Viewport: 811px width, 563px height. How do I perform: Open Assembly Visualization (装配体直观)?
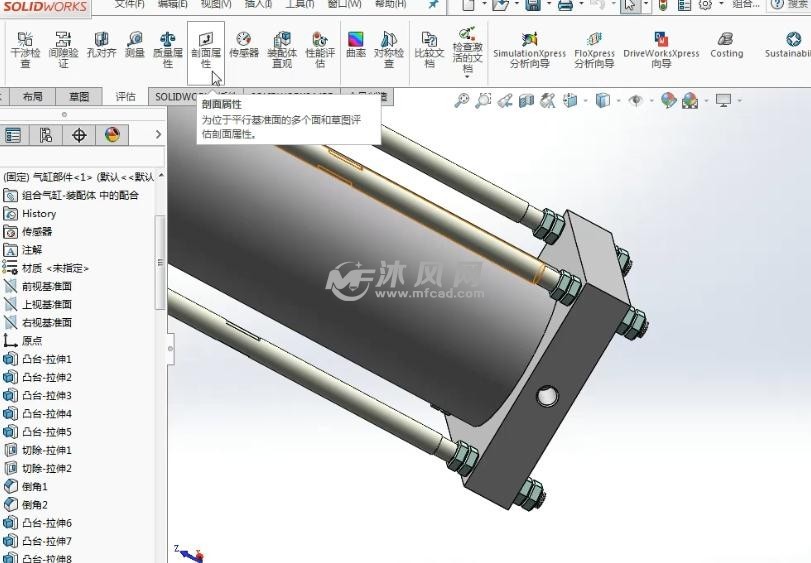pos(282,50)
